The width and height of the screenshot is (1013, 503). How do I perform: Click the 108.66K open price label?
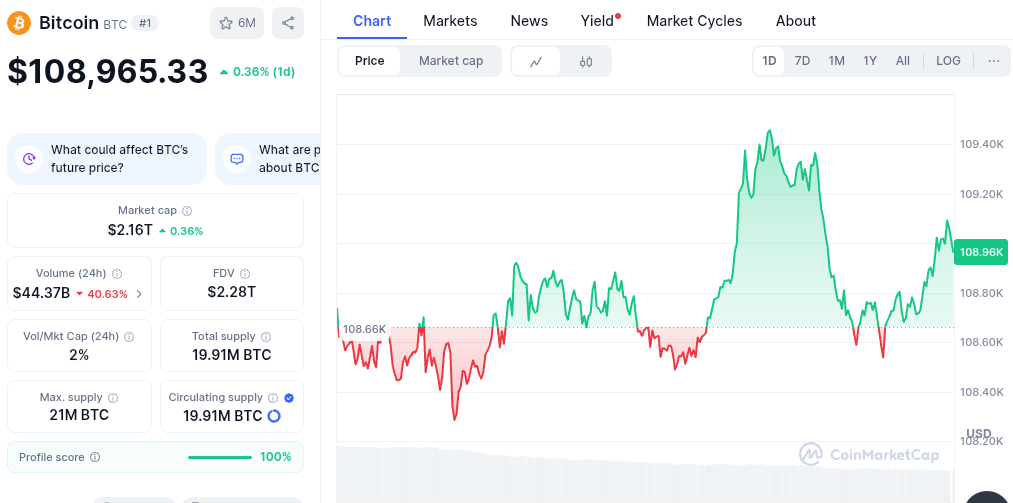point(364,329)
